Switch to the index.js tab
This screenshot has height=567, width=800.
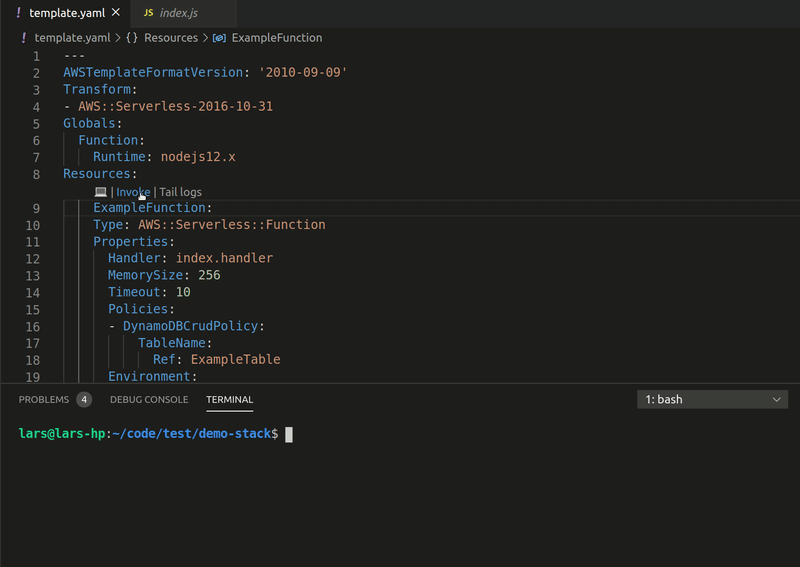(183, 13)
